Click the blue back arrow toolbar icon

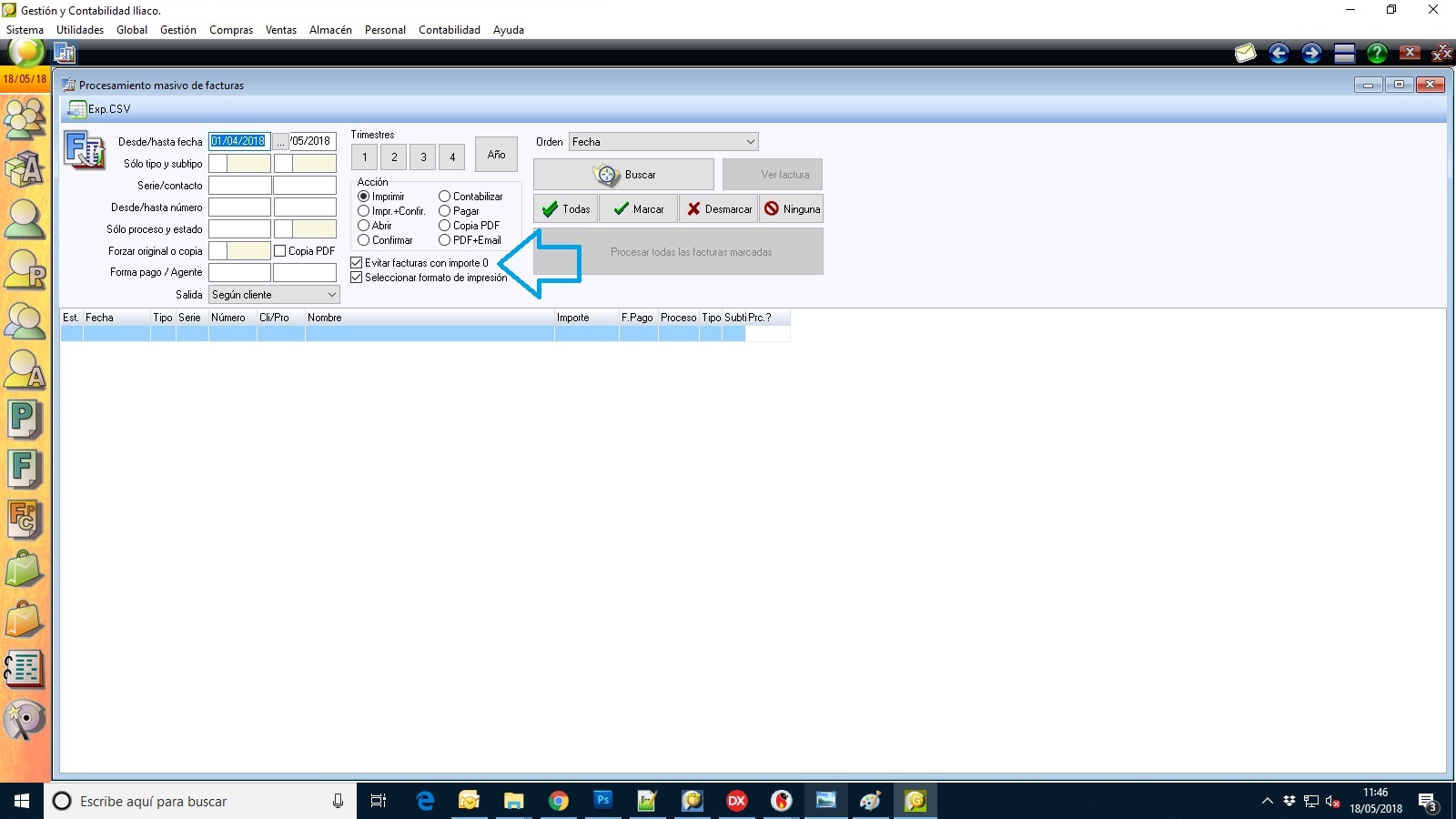1279,54
